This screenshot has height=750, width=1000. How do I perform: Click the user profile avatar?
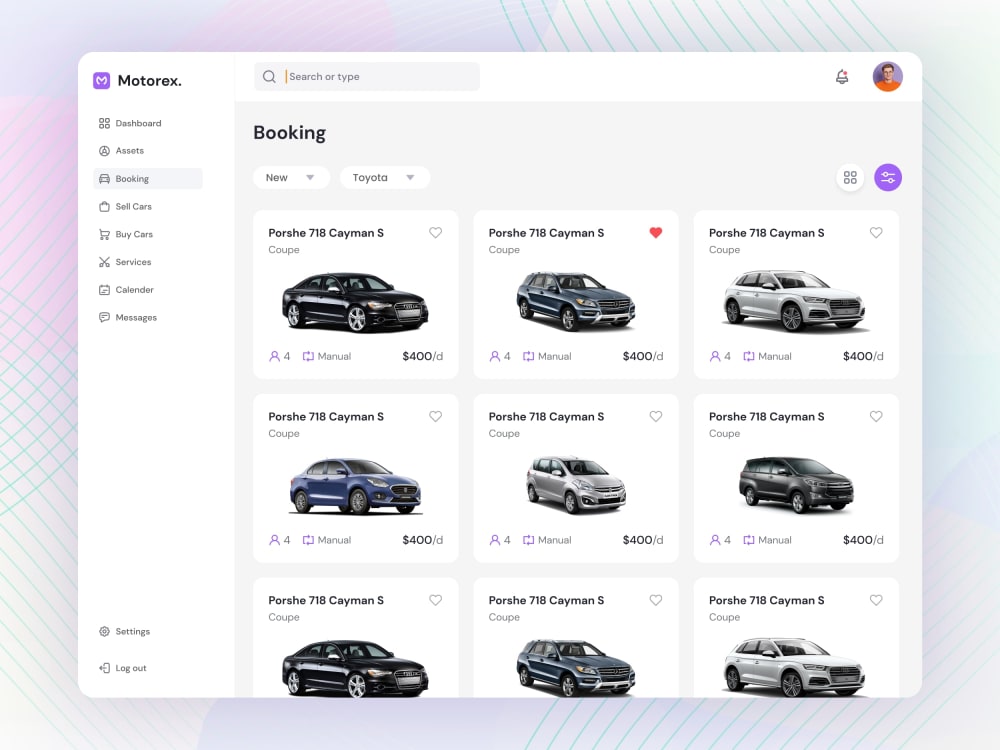(888, 76)
